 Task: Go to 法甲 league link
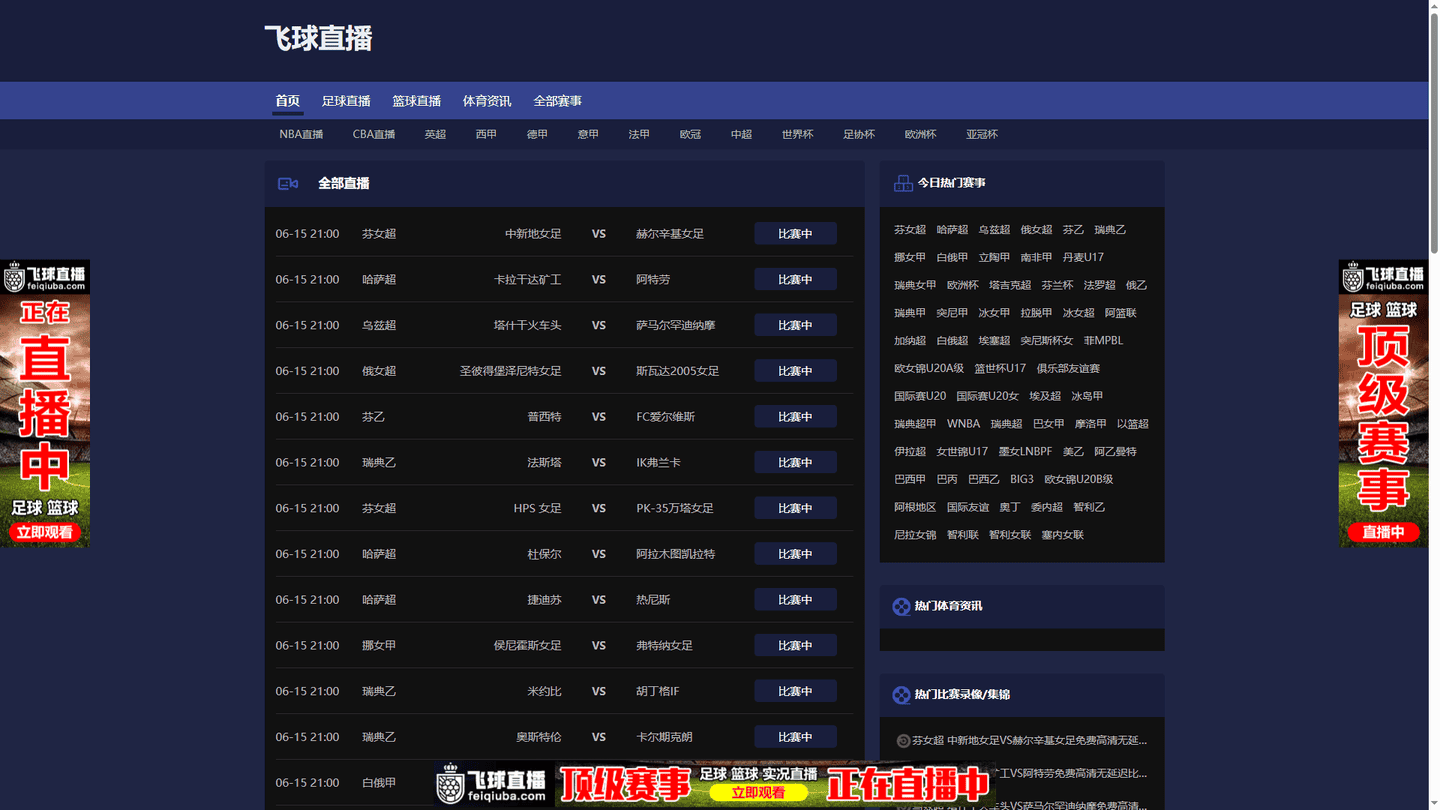(x=639, y=134)
